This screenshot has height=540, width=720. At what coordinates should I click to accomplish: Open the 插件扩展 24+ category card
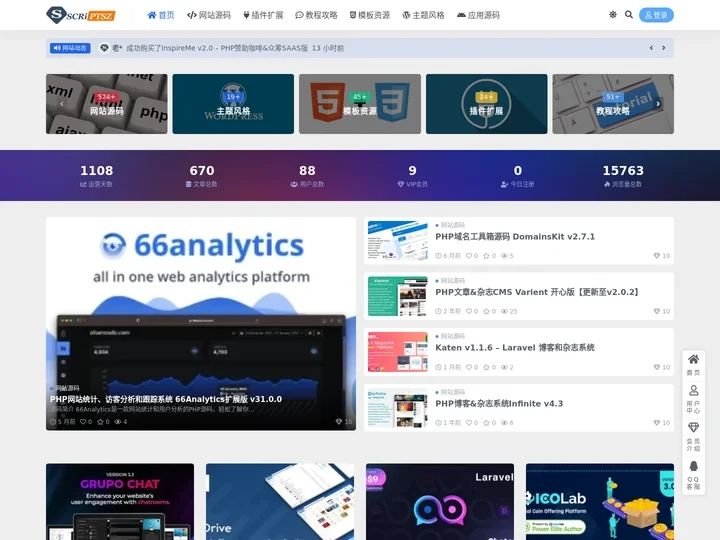[x=486, y=104]
